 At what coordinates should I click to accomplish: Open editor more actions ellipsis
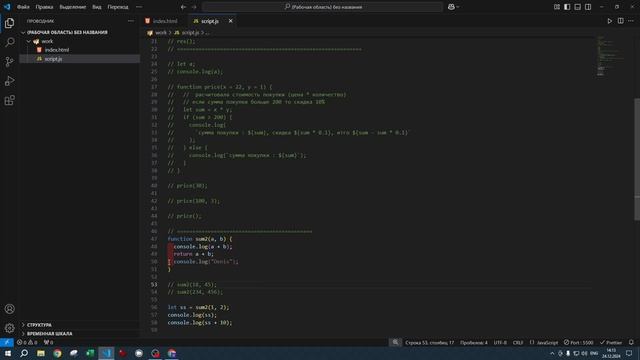click(631, 21)
